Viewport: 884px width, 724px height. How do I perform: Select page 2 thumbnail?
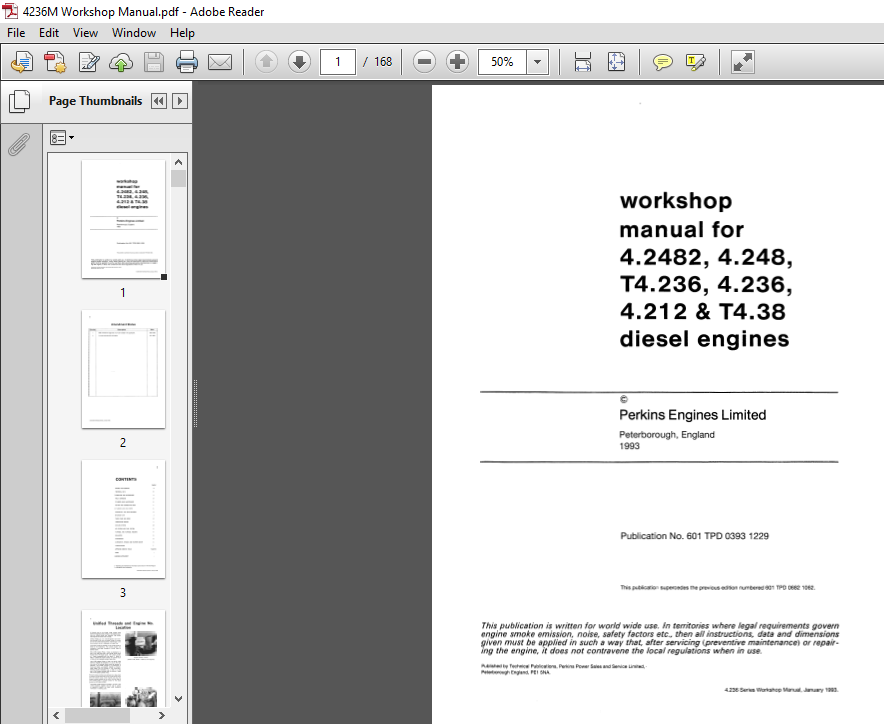[x=123, y=369]
